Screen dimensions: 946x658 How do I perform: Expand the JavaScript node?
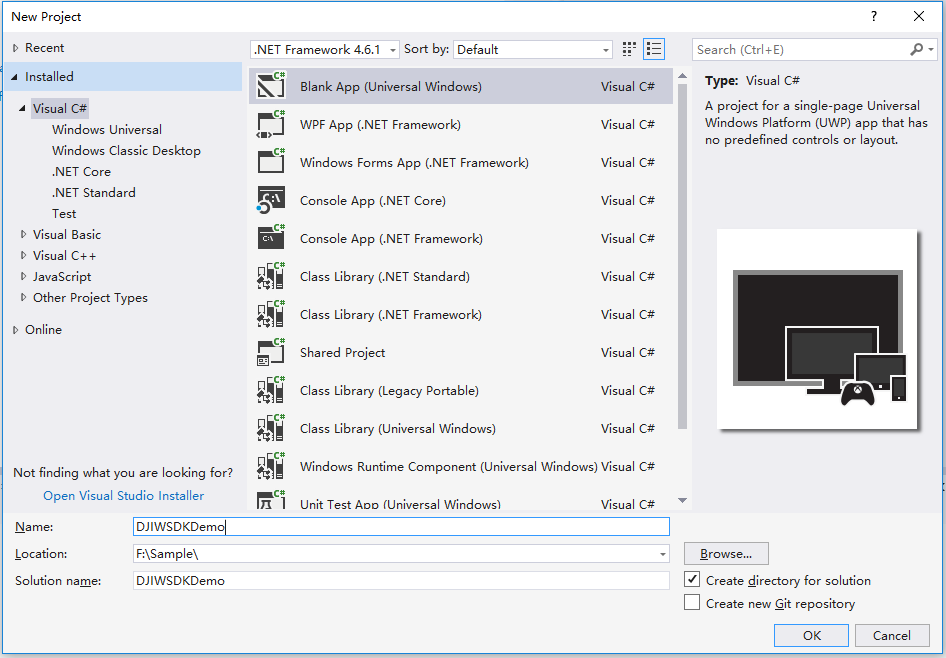[23, 276]
